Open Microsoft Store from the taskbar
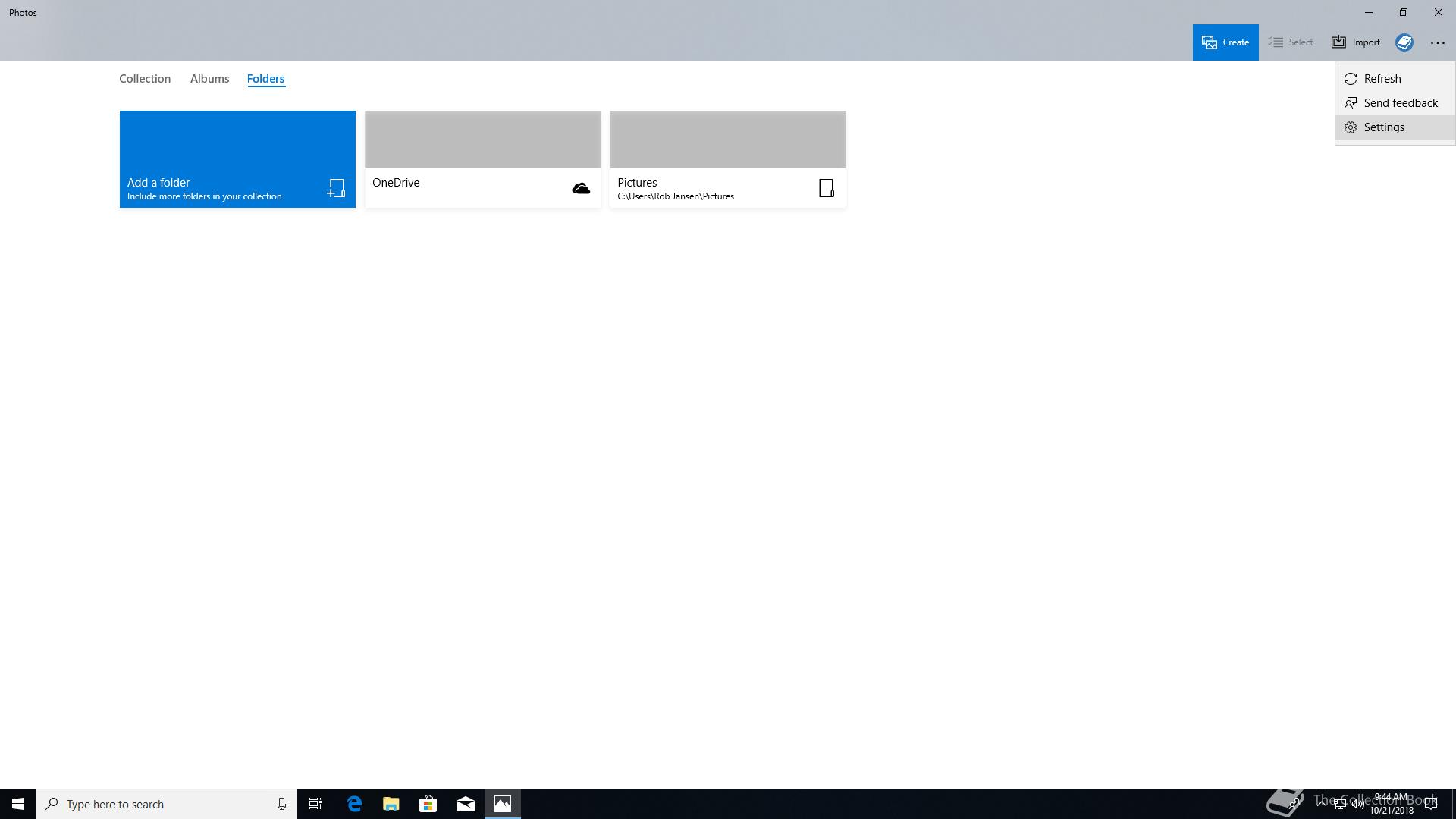 [428, 804]
